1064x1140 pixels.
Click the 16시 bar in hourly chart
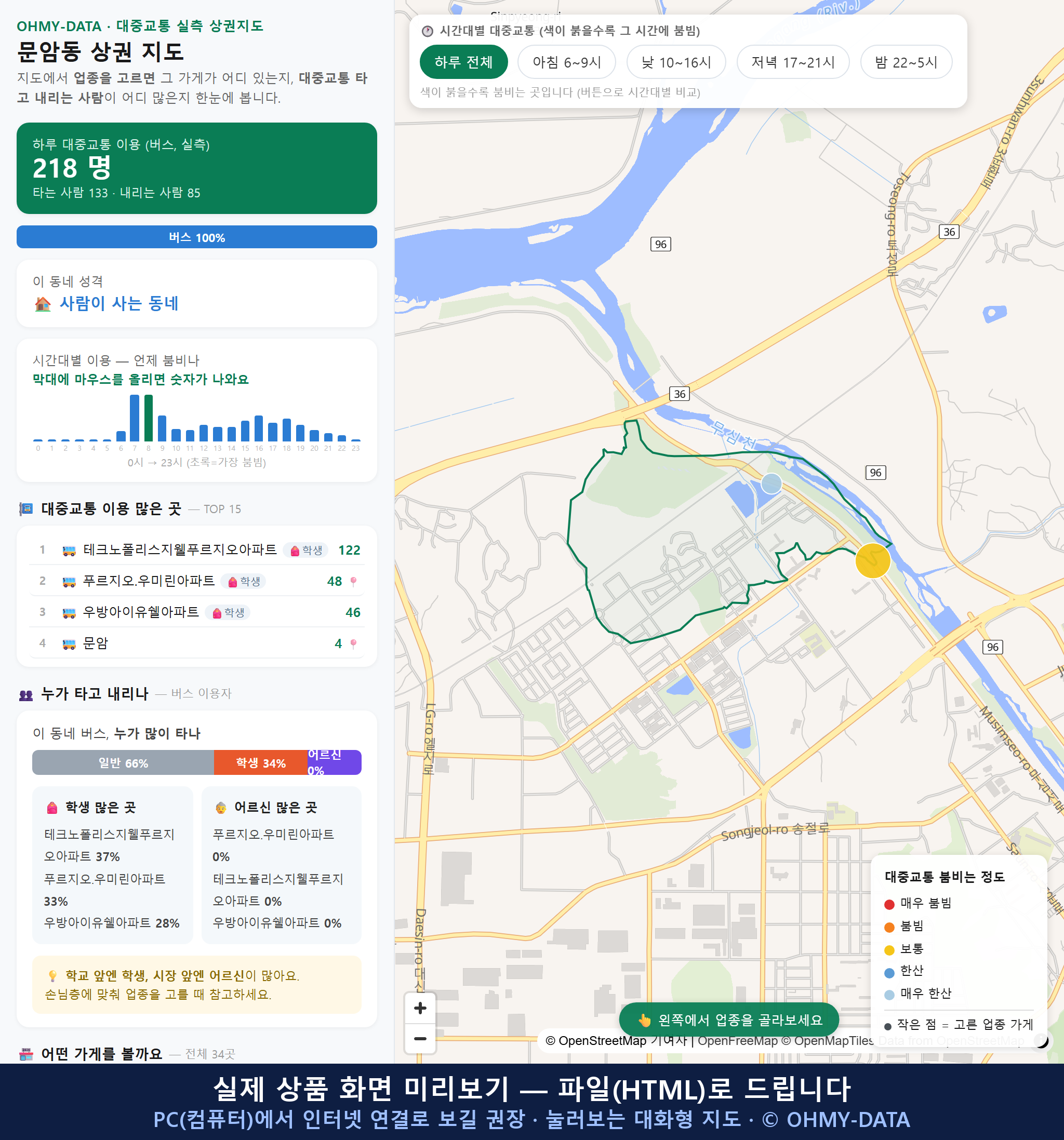click(259, 428)
